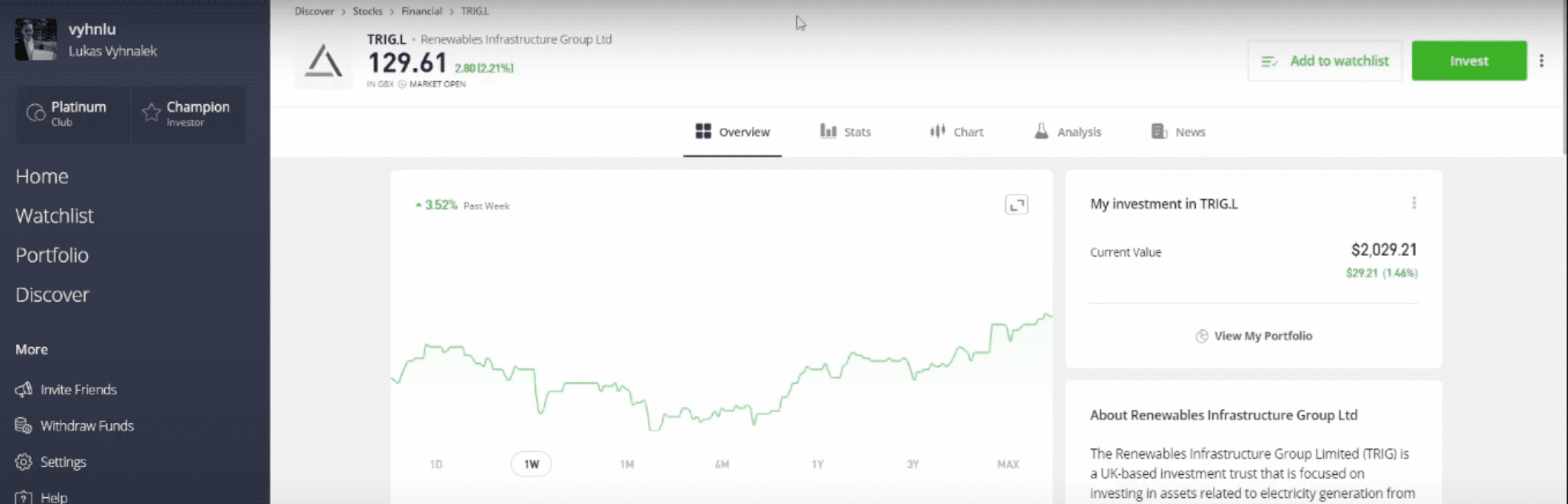This screenshot has height=504, width=1568.
Task: Select the 3Y chart timeframe
Action: point(913,464)
